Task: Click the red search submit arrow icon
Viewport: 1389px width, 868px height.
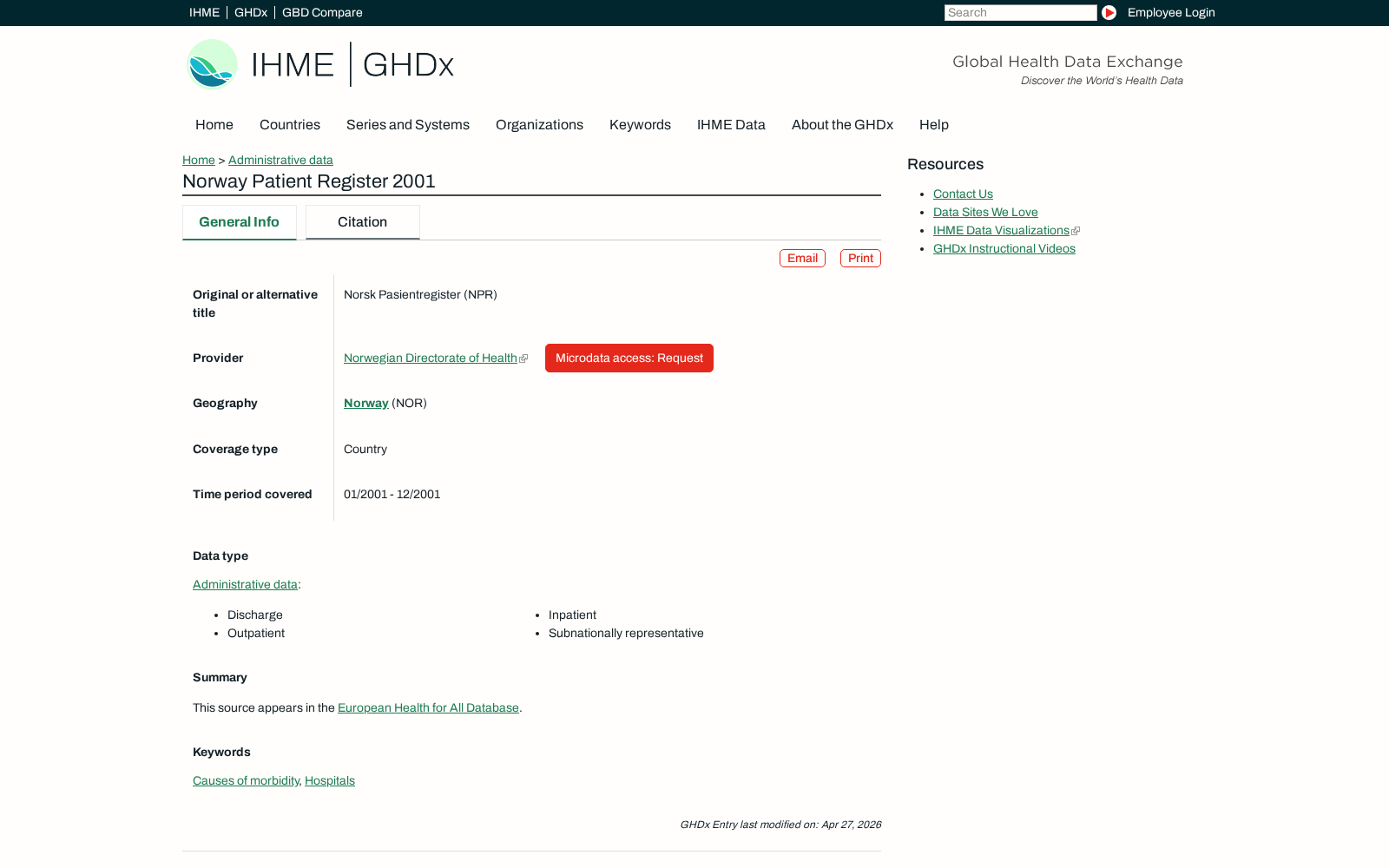Action: (1109, 12)
